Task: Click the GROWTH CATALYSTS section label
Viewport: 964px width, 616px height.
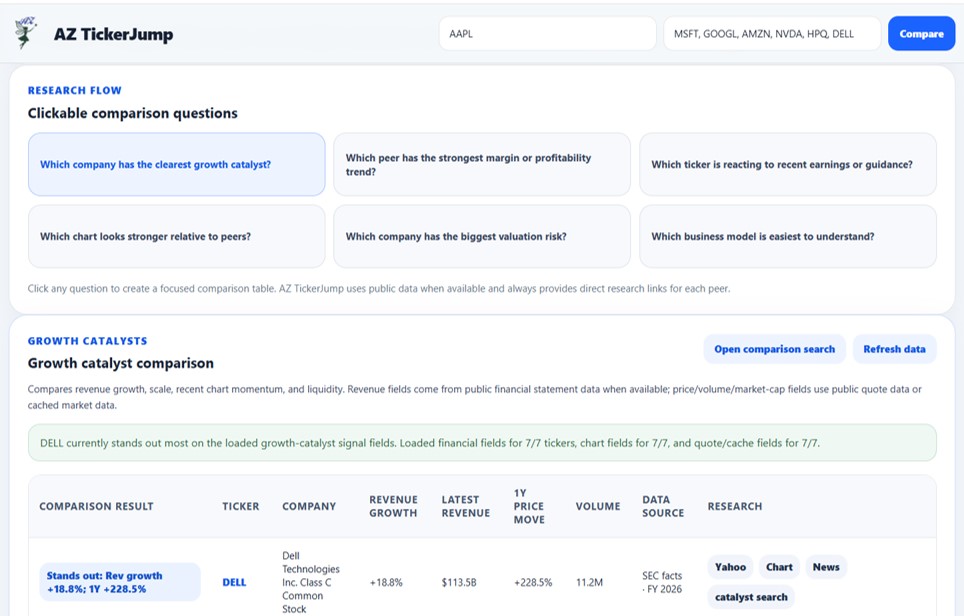Action: [x=87, y=341]
